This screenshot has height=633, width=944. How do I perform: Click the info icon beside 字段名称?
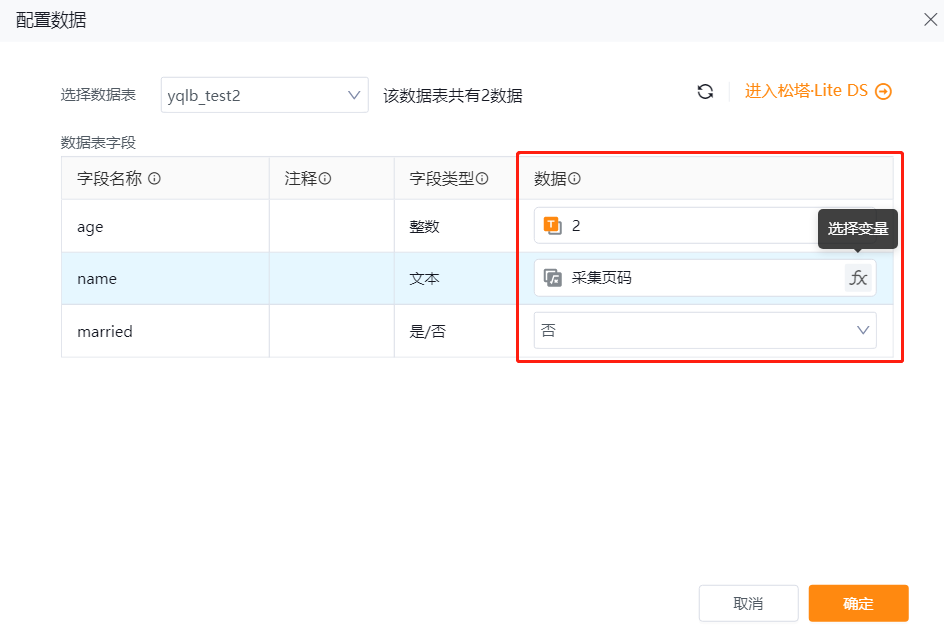tap(155, 179)
